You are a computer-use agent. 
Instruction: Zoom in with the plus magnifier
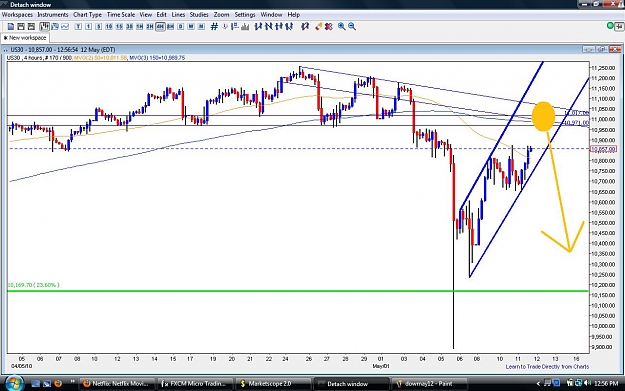342,27
